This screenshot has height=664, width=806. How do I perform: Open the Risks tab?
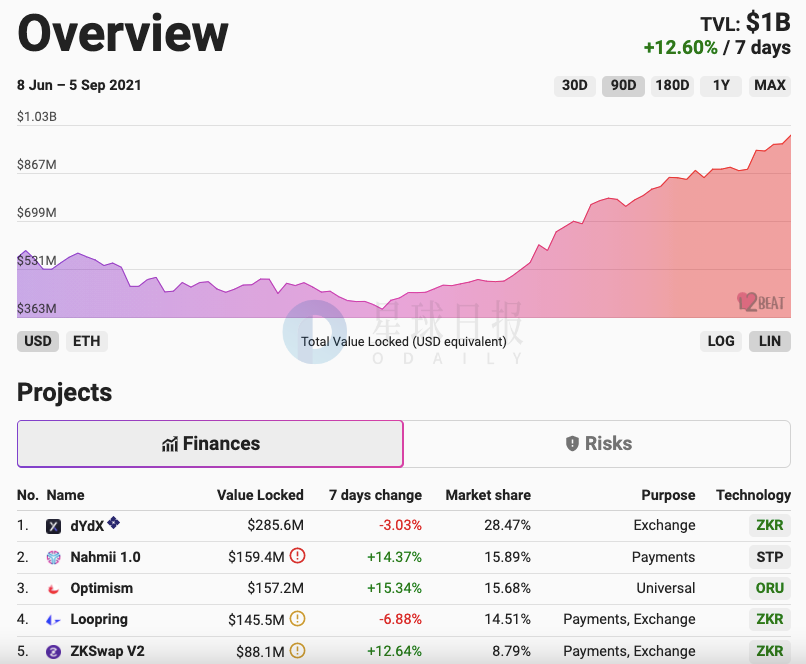coord(597,444)
